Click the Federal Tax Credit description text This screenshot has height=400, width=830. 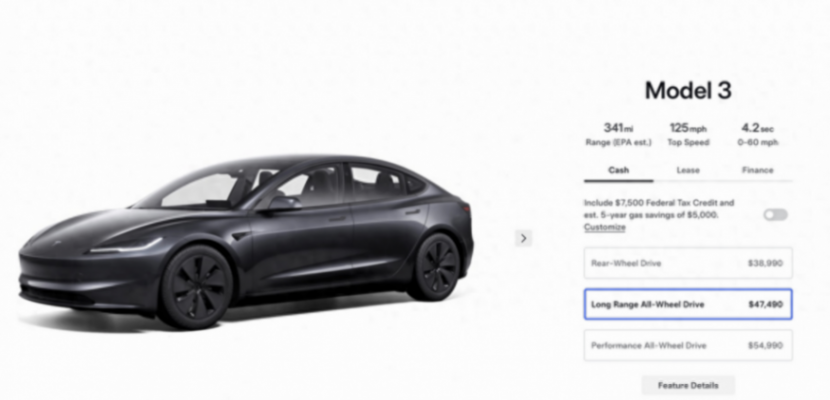point(659,209)
